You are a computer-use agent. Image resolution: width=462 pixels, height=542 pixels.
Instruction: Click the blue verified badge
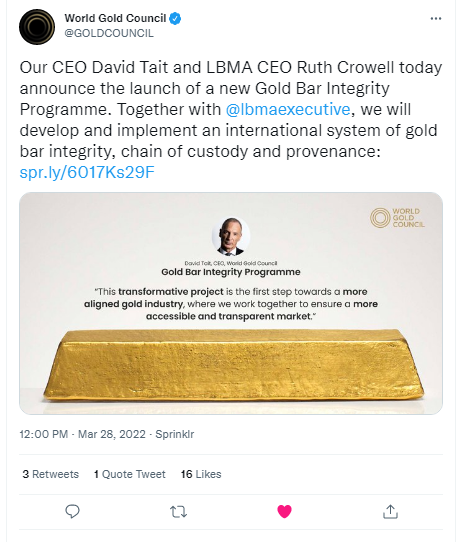[175, 18]
